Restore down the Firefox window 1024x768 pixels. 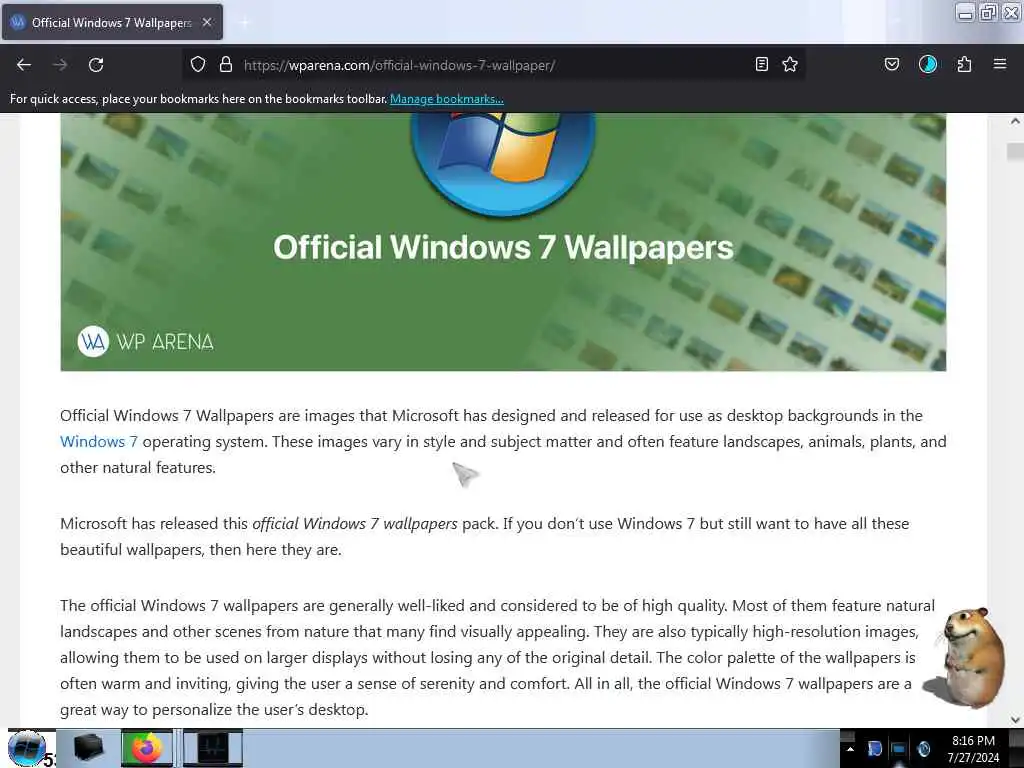pos(989,12)
